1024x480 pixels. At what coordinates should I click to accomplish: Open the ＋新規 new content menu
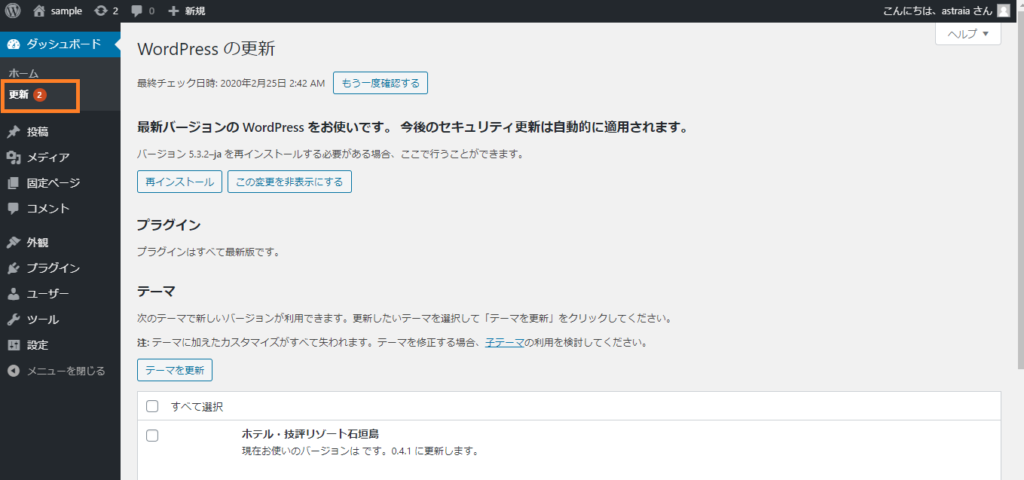point(187,11)
